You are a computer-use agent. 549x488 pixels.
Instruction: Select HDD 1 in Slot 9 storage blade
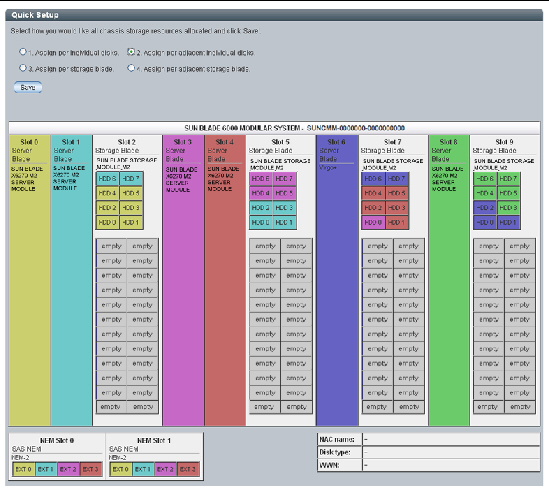pyautogui.click(x=508, y=222)
